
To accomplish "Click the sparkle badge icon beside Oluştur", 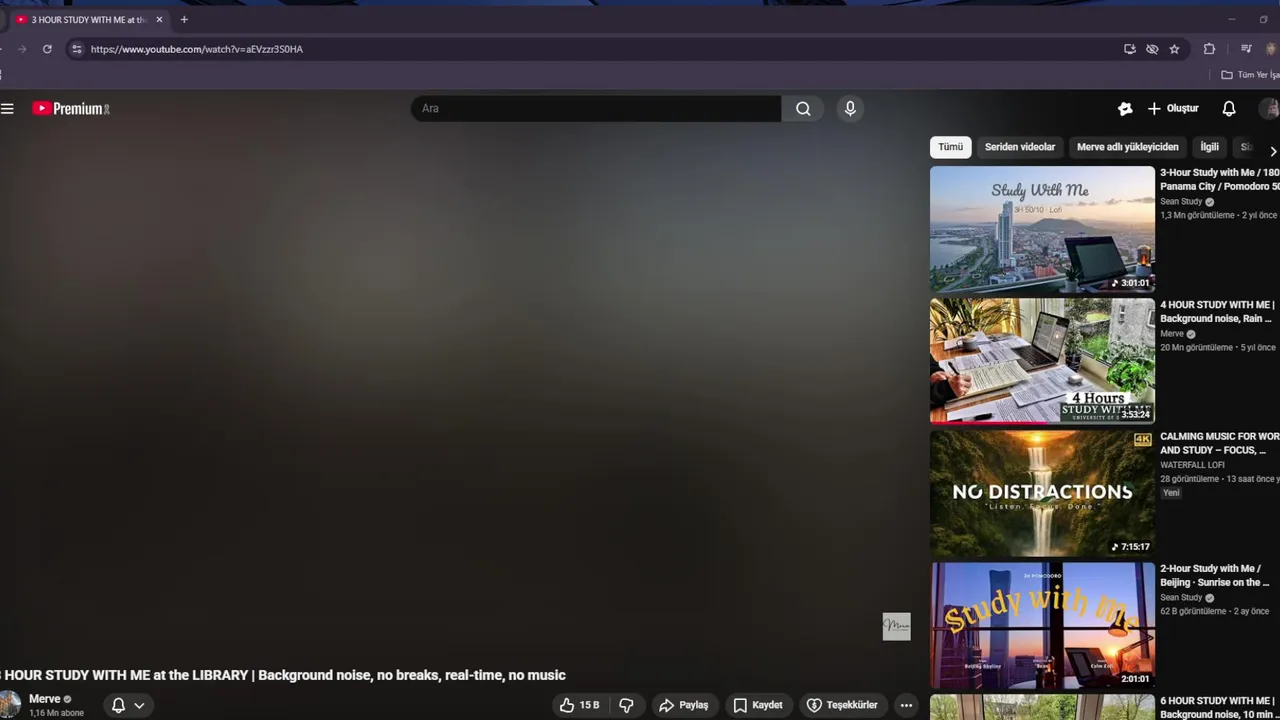I will coord(1125,109).
